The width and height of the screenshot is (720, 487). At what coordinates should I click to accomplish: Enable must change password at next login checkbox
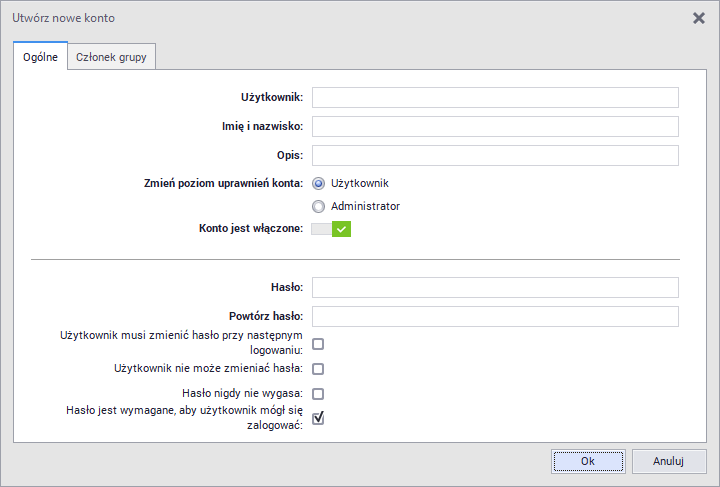tap(318, 344)
